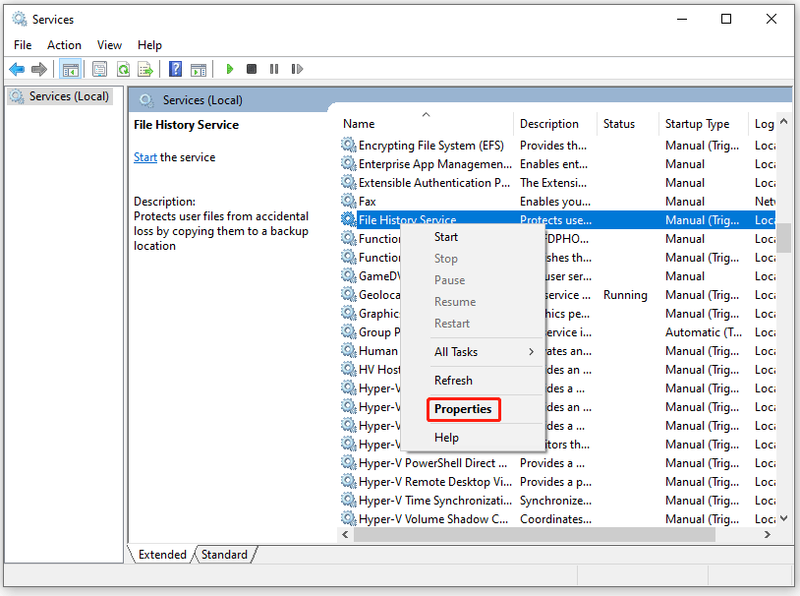Viewport: 800px width, 596px height.
Task: Click the horizontal scrollbar right arrow
Action: 767,534
